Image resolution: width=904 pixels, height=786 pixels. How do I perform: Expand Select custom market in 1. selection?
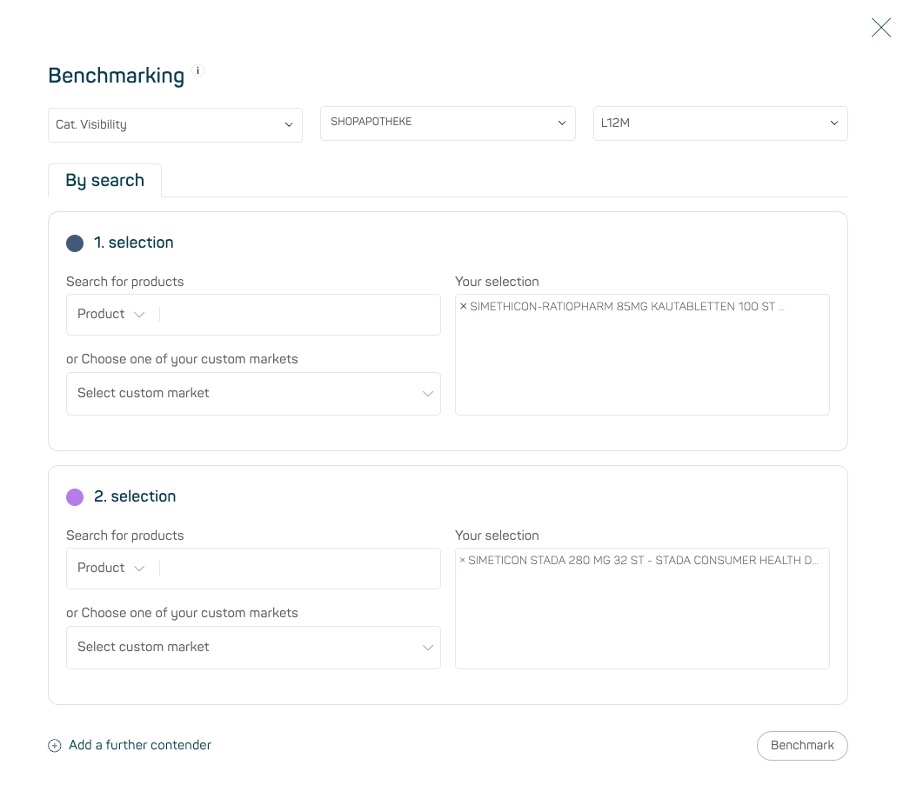click(x=253, y=393)
